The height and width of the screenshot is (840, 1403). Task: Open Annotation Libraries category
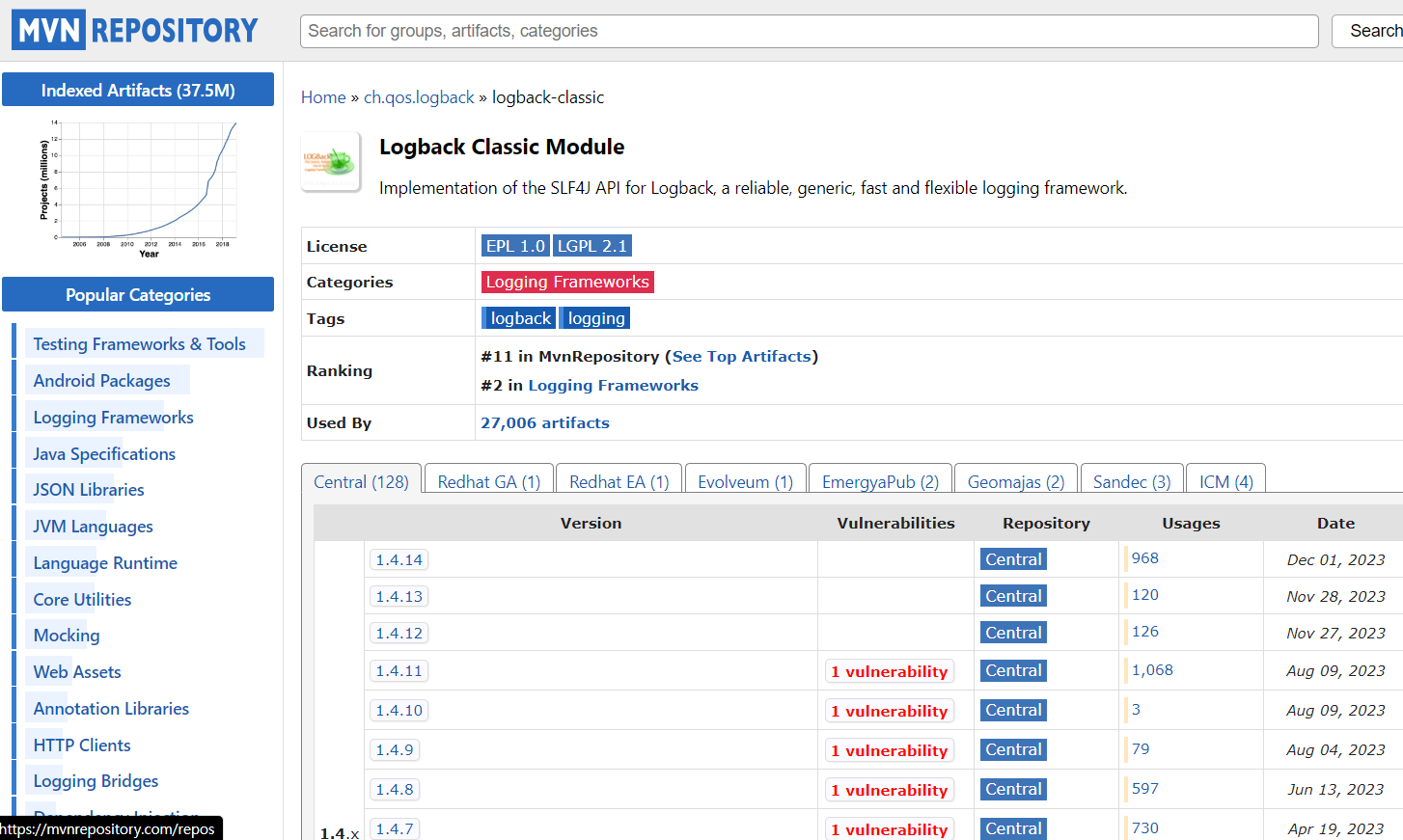pyautogui.click(x=111, y=709)
